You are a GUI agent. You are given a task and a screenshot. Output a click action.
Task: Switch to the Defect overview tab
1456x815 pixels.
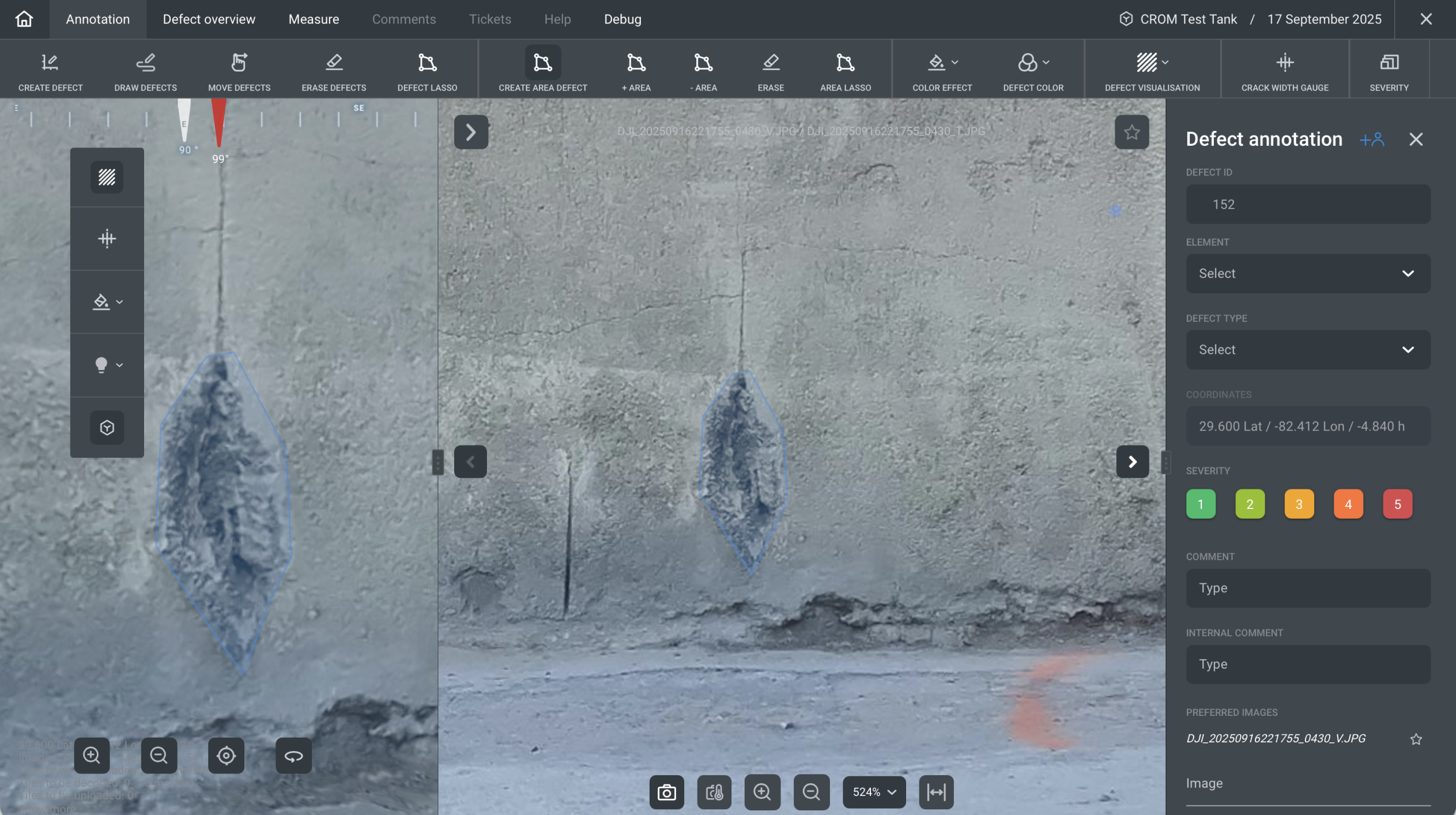(209, 19)
